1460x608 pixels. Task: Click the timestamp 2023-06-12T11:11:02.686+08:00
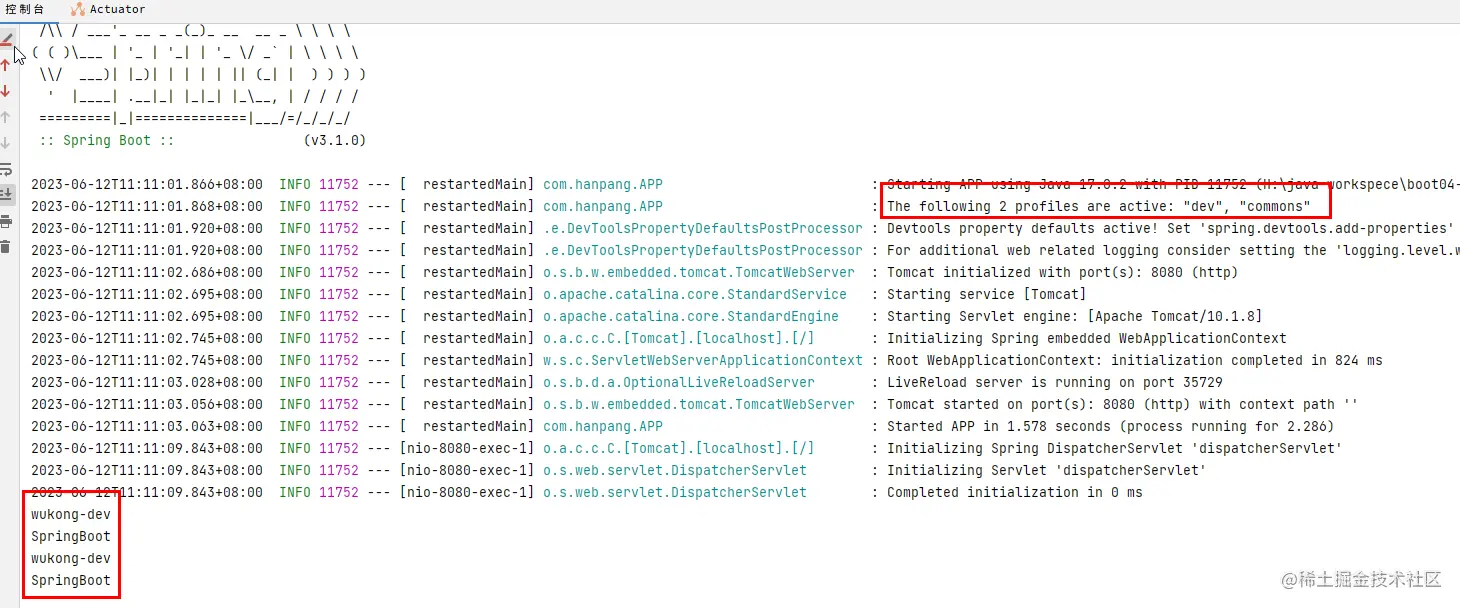point(147,272)
